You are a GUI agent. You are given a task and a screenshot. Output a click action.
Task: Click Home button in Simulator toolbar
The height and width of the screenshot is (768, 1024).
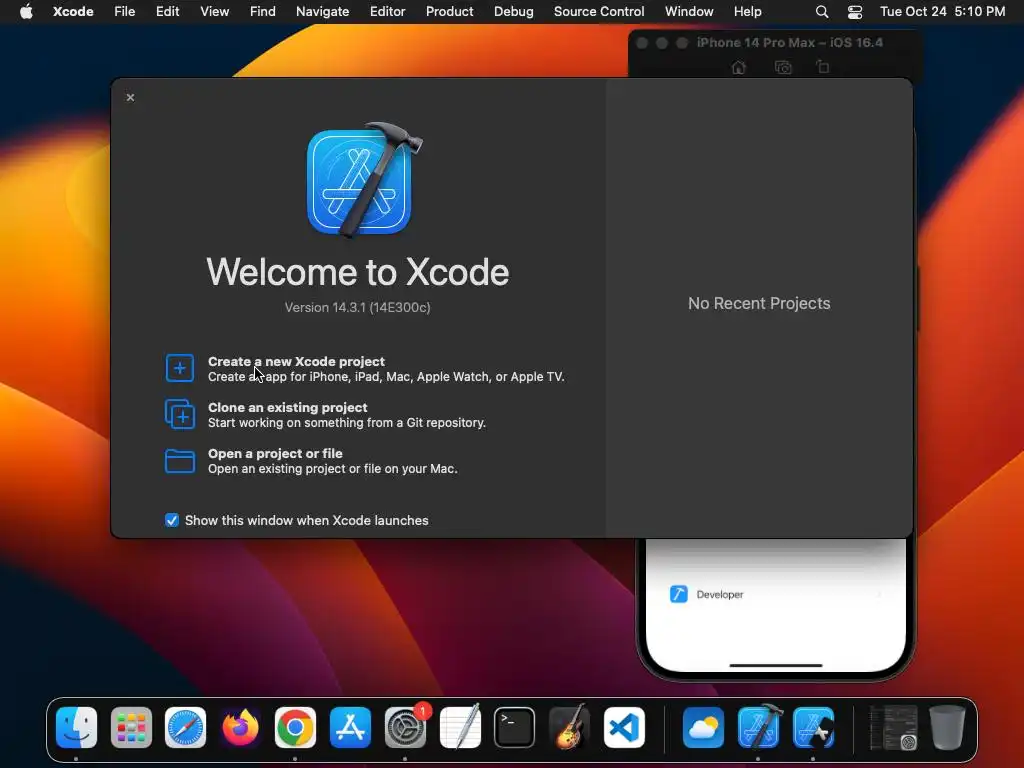pos(739,67)
